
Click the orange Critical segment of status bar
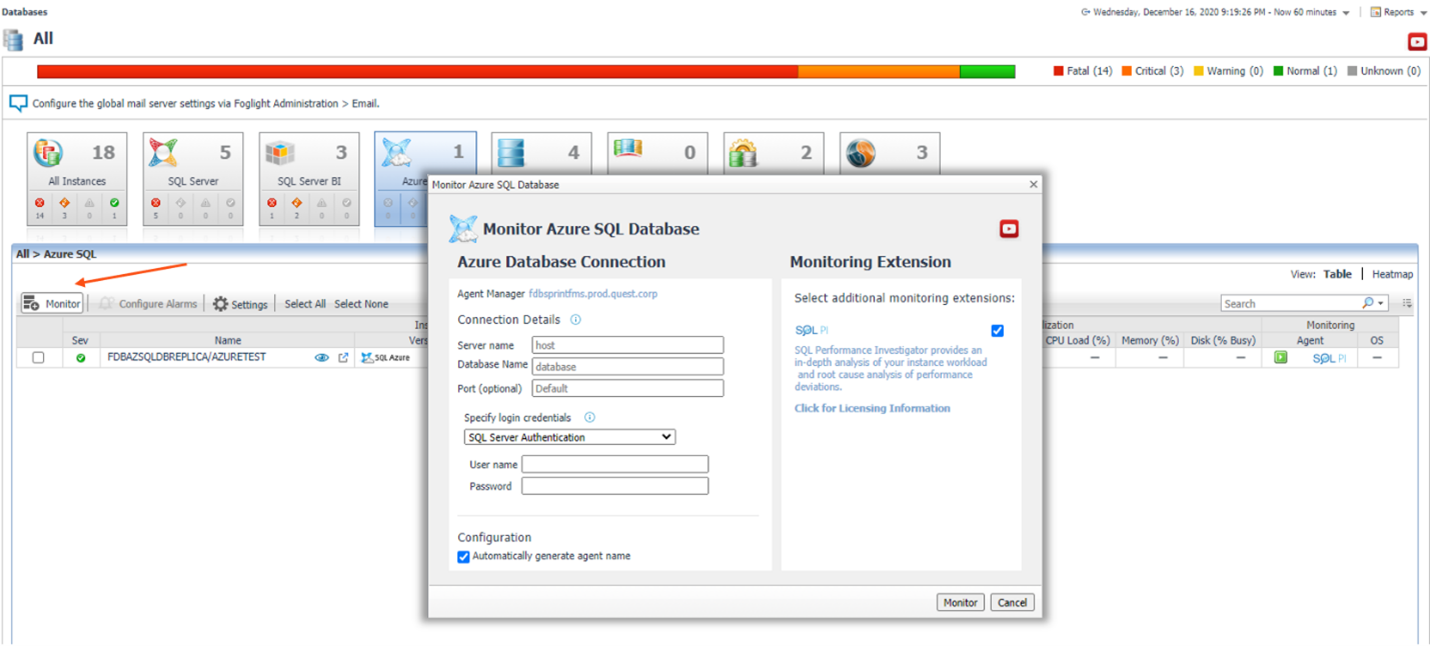[x=879, y=72]
